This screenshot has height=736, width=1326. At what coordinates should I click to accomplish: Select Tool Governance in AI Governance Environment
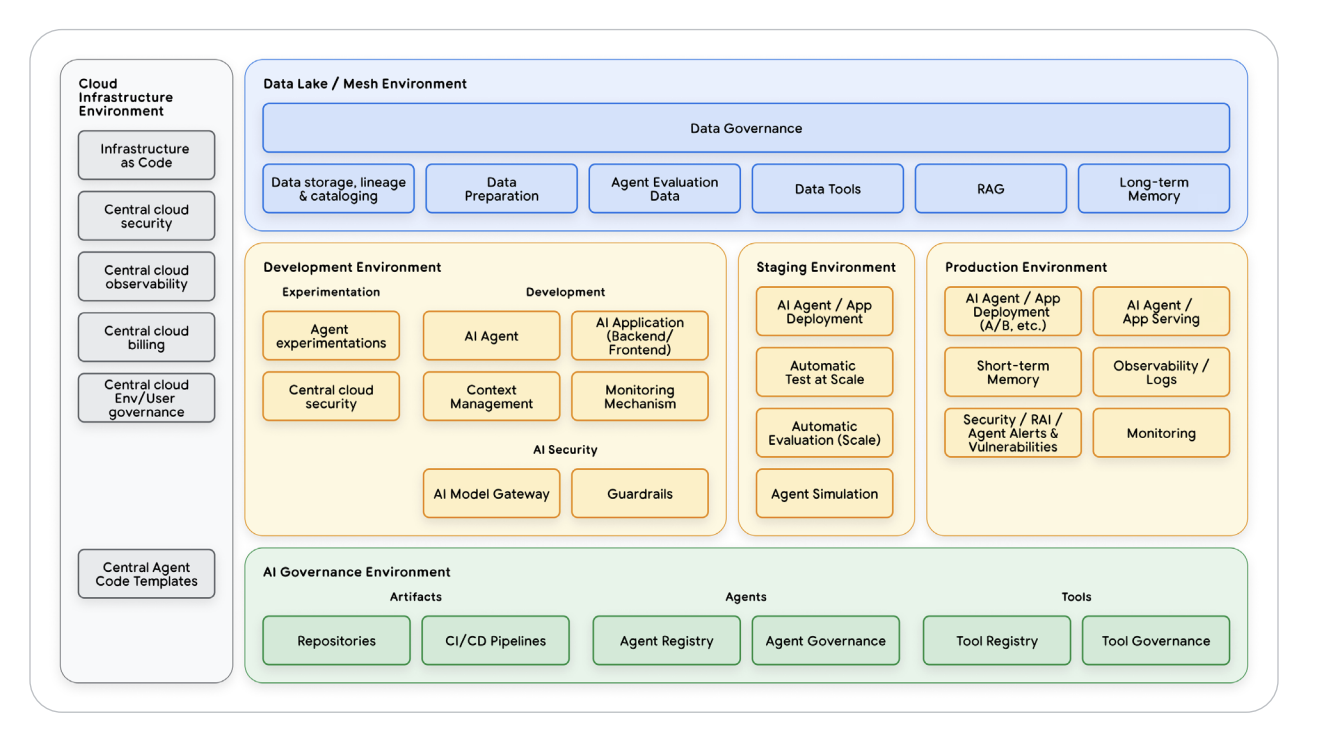click(1156, 640)
